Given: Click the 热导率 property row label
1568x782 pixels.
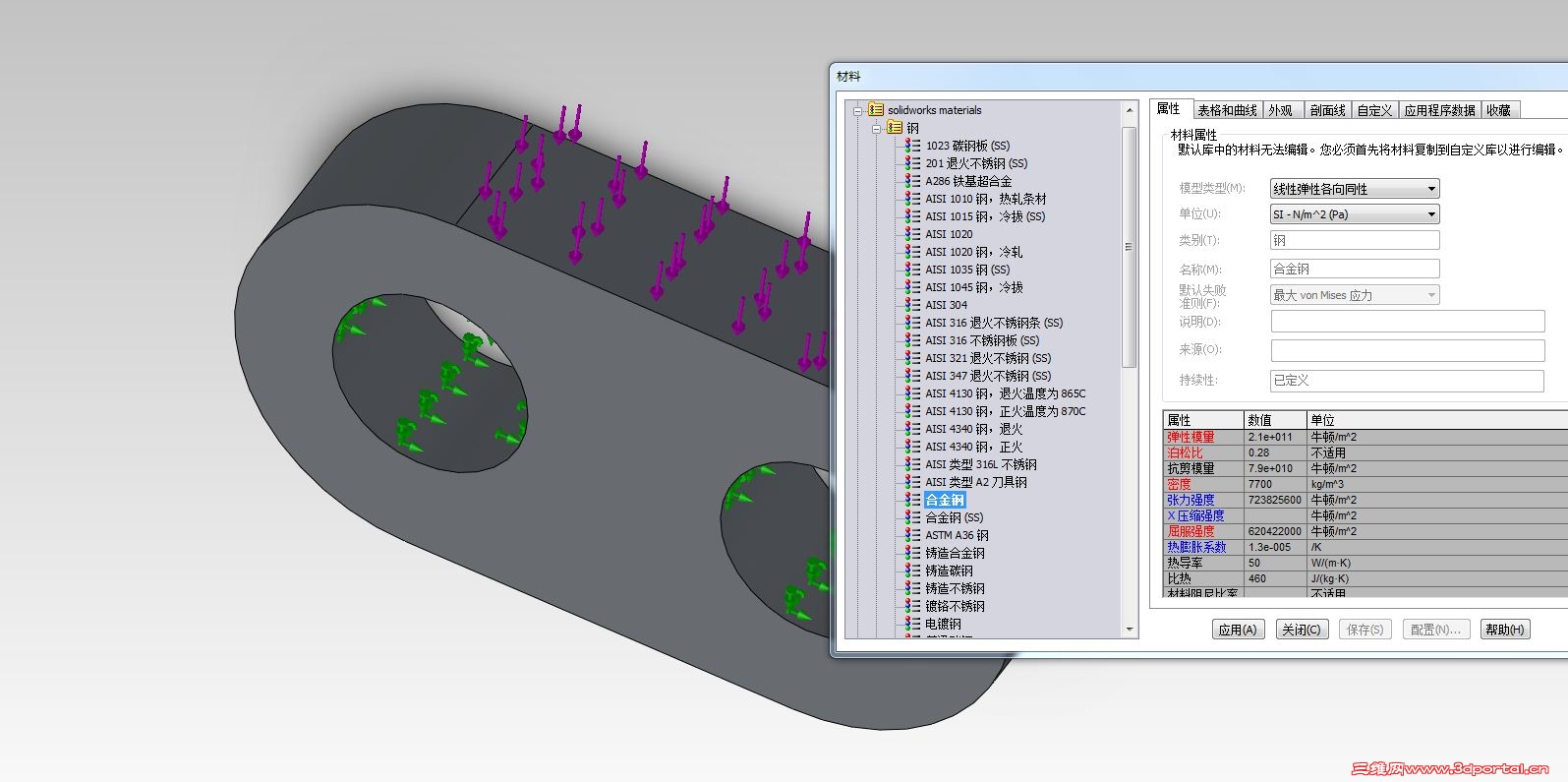Looking at the screenshot, I should [1185, 563].
